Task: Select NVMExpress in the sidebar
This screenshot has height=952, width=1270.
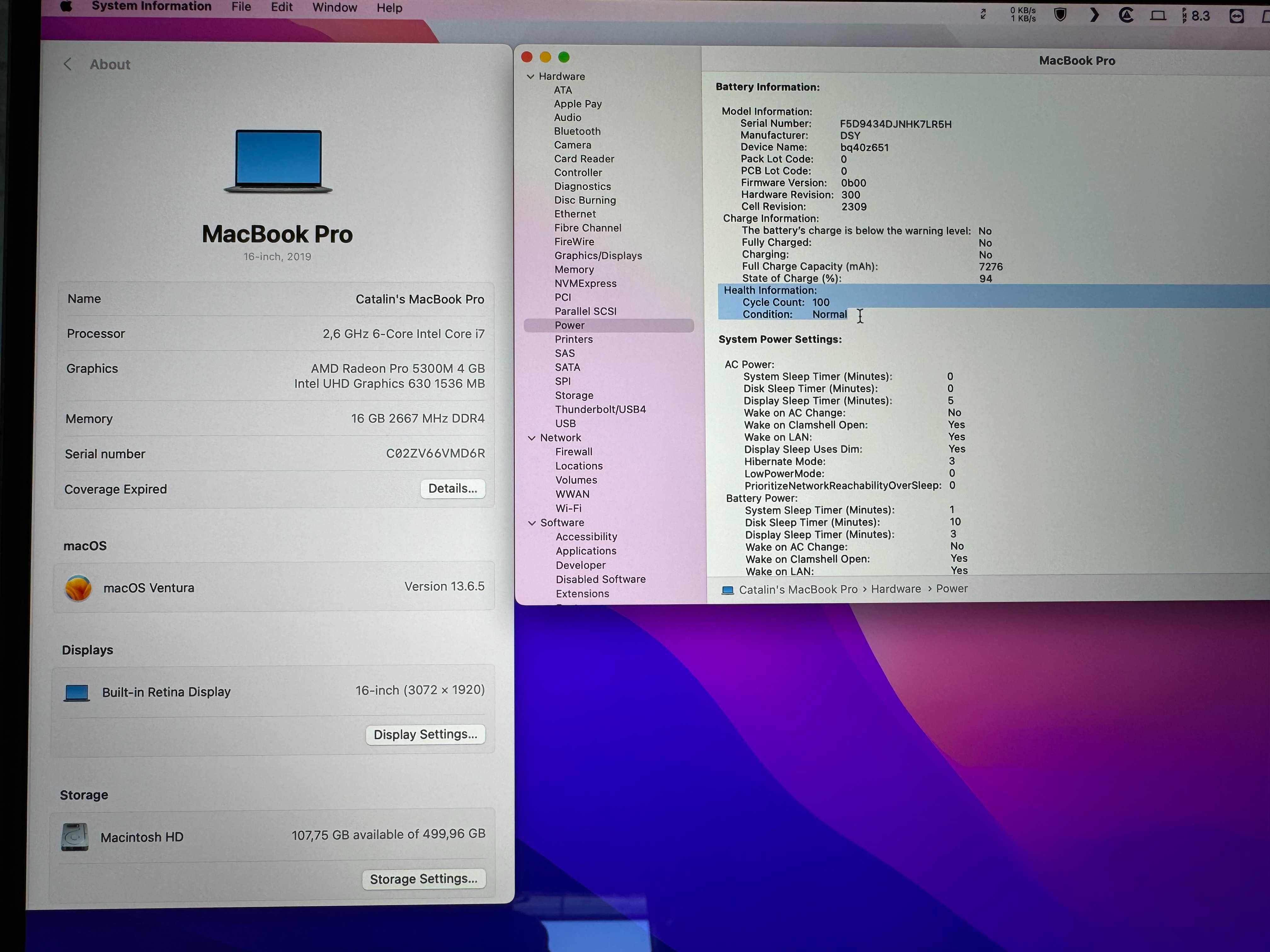Action: tap(585, 283)
